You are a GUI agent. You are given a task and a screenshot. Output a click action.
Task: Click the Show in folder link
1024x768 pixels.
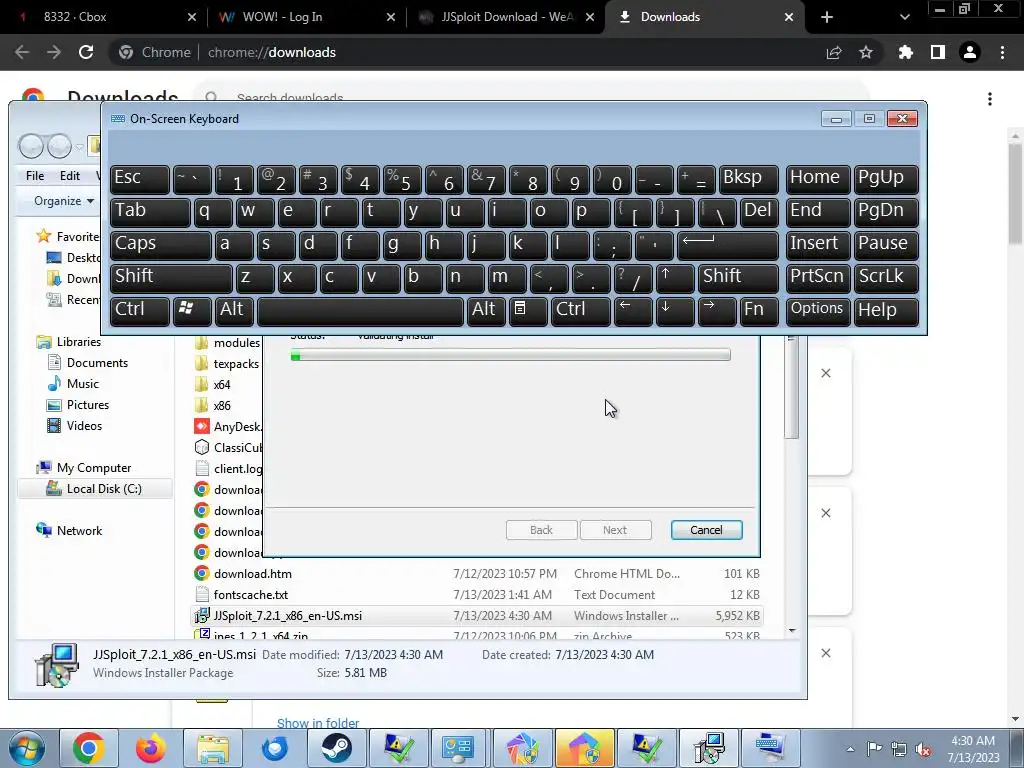pyautogui.click(x=318, y=723)
